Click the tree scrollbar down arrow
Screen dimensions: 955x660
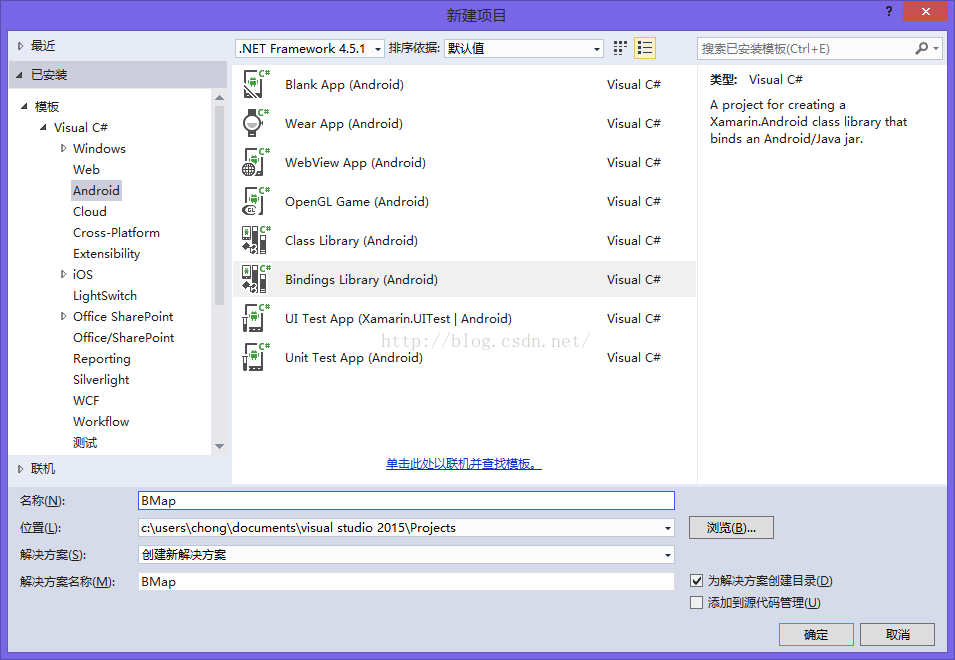pyautogui.click(x=219, y=446)
